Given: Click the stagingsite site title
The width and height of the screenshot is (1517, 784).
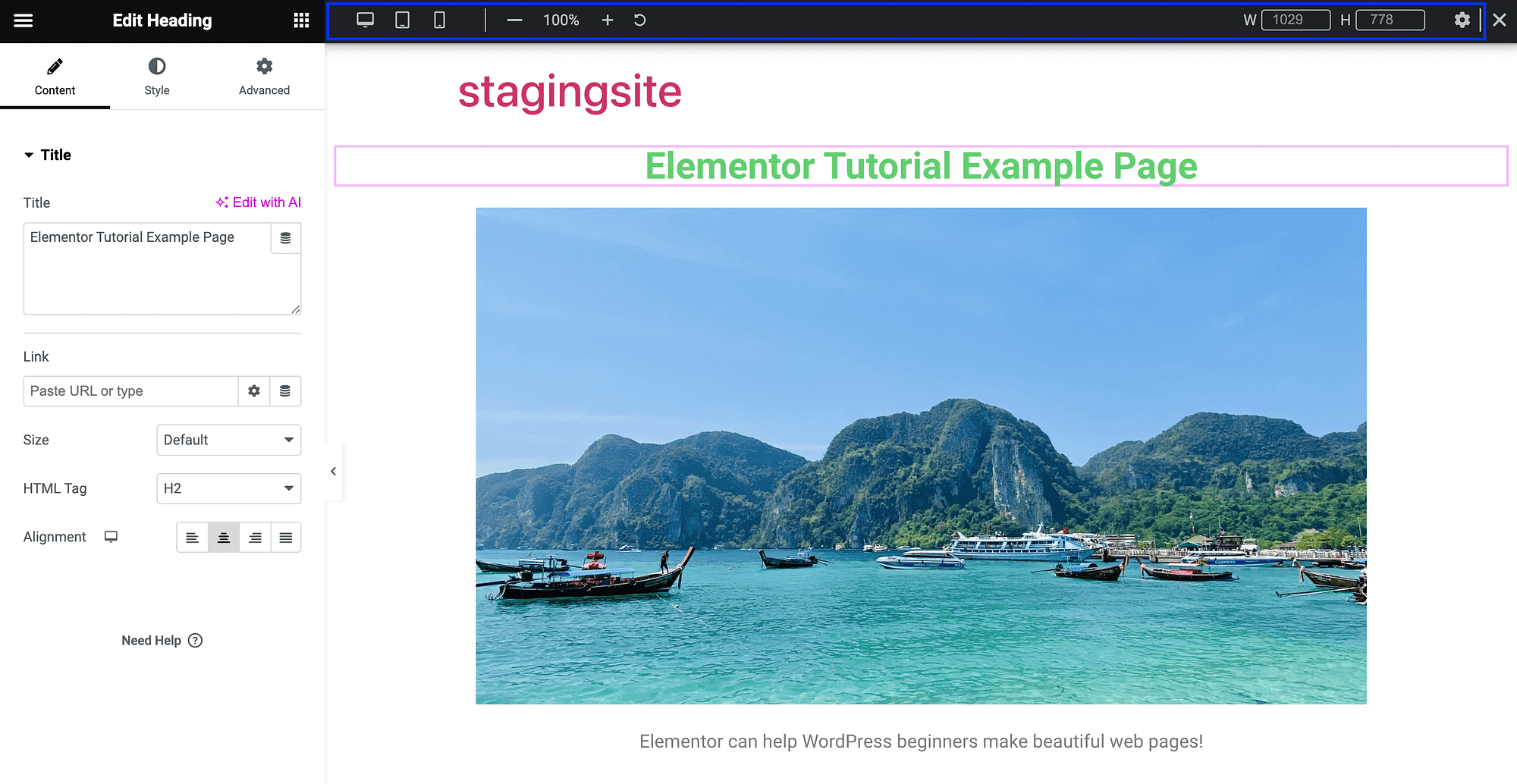Looking at the screenshot, I should pyautogui.click(x=570, y=92).
